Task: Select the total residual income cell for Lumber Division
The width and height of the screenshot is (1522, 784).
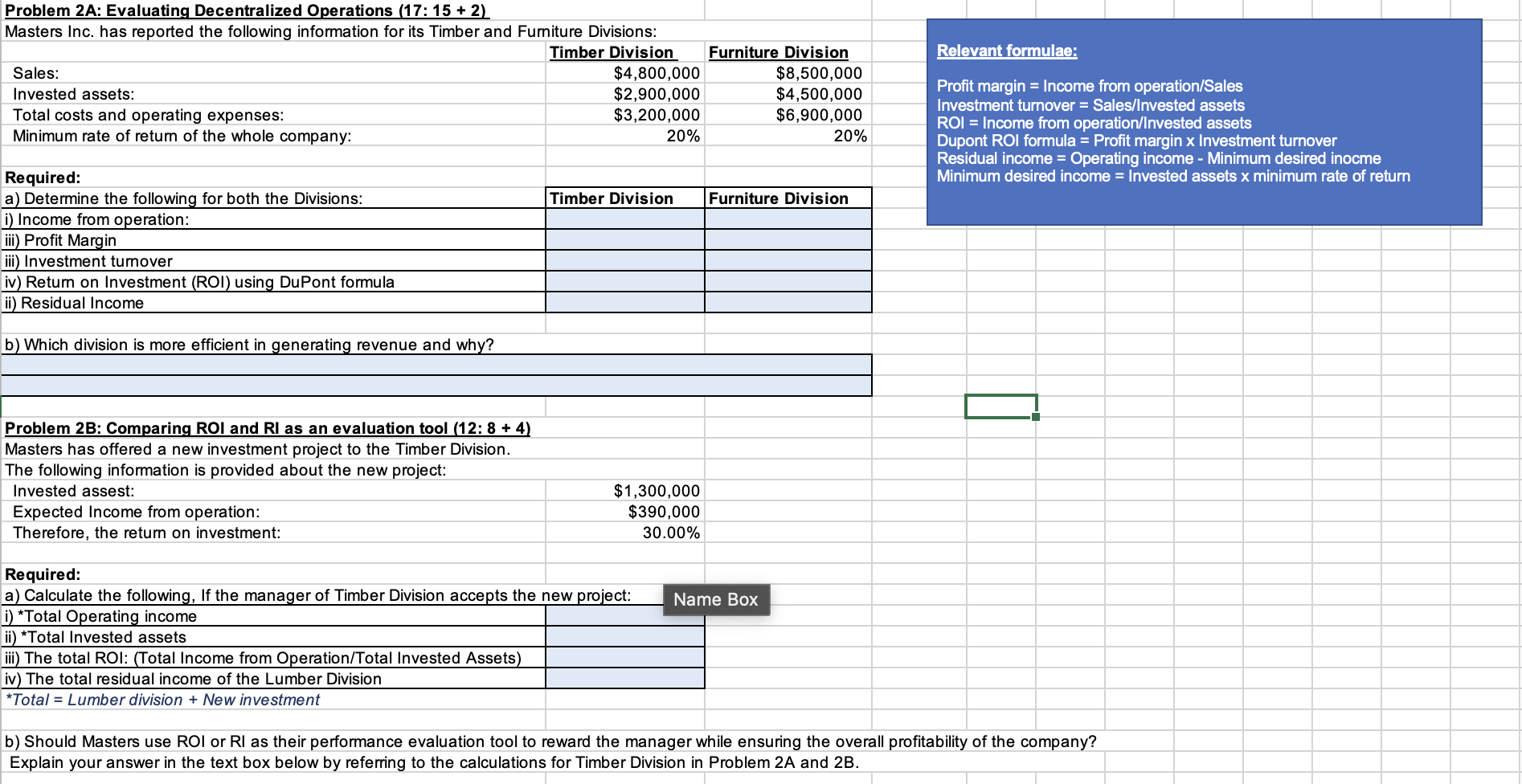Action: tap(625, 678)
